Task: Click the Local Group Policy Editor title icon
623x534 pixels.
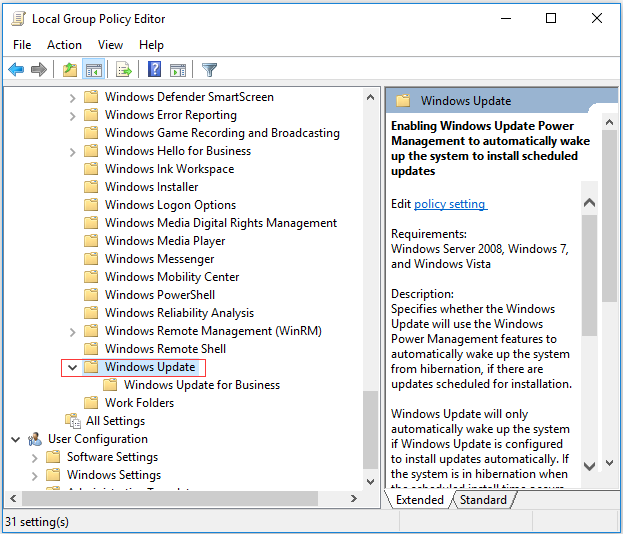Action: point(18,19)
